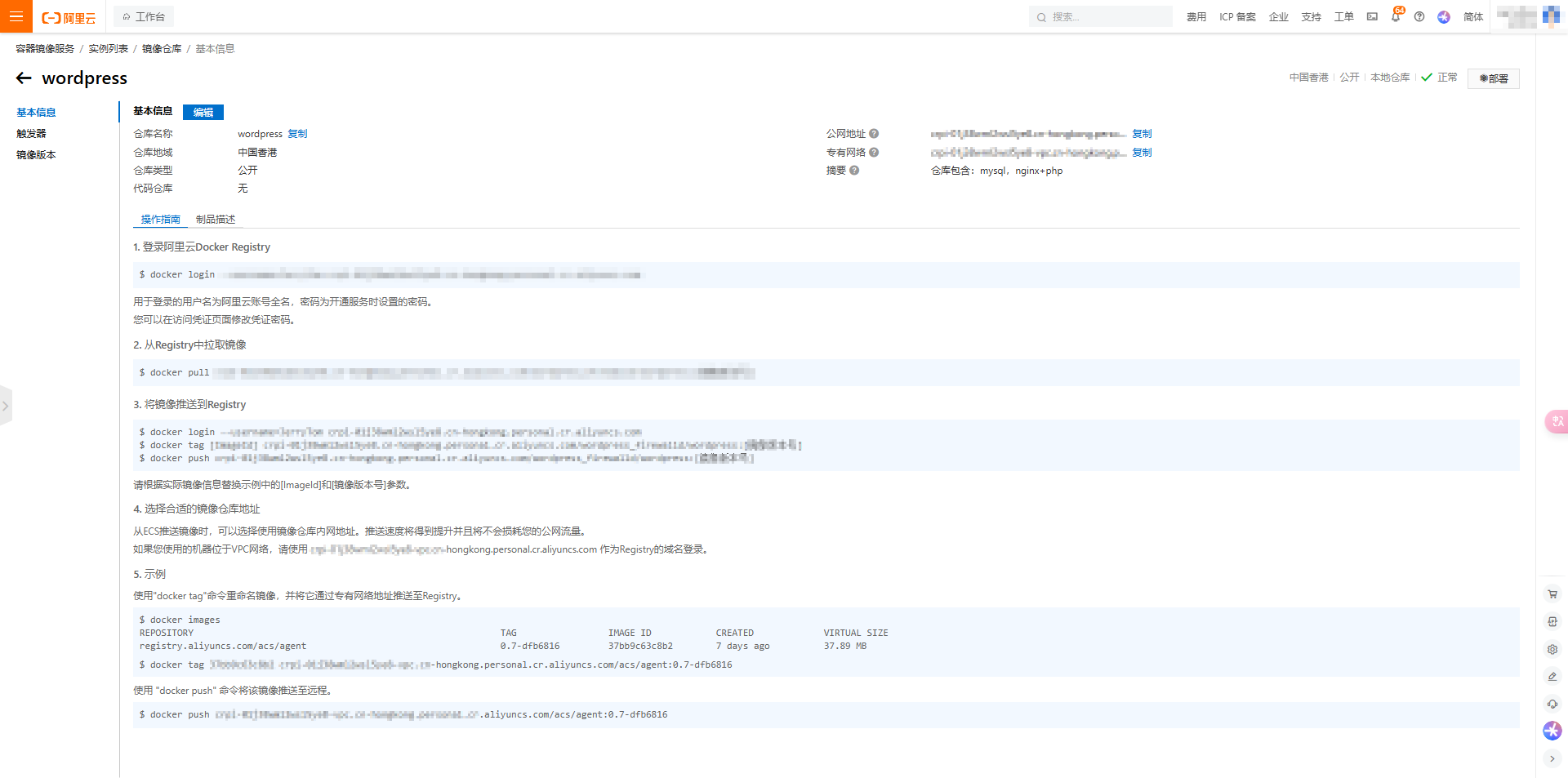Viewport: 1568px width, 778px height.
Task: Click the IMAGE ID value 37bb9c63c8b2
Action: (640, 647)
